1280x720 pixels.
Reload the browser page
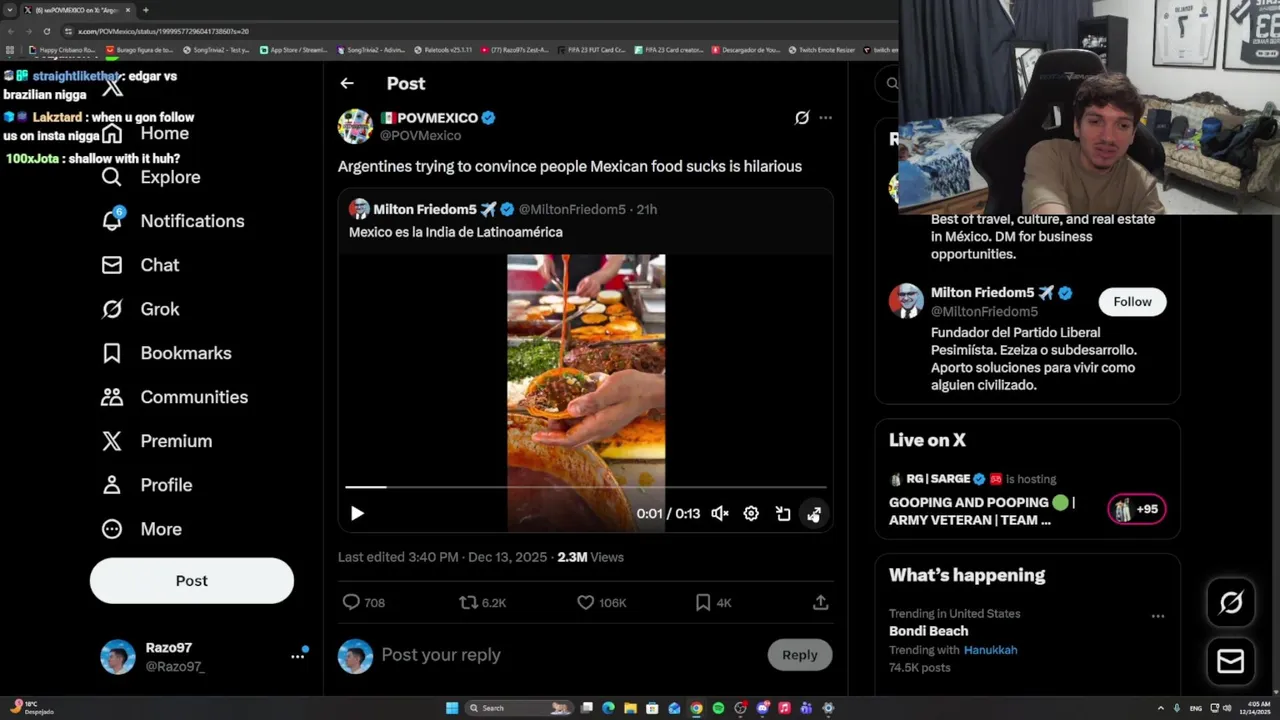pos(46,31)
